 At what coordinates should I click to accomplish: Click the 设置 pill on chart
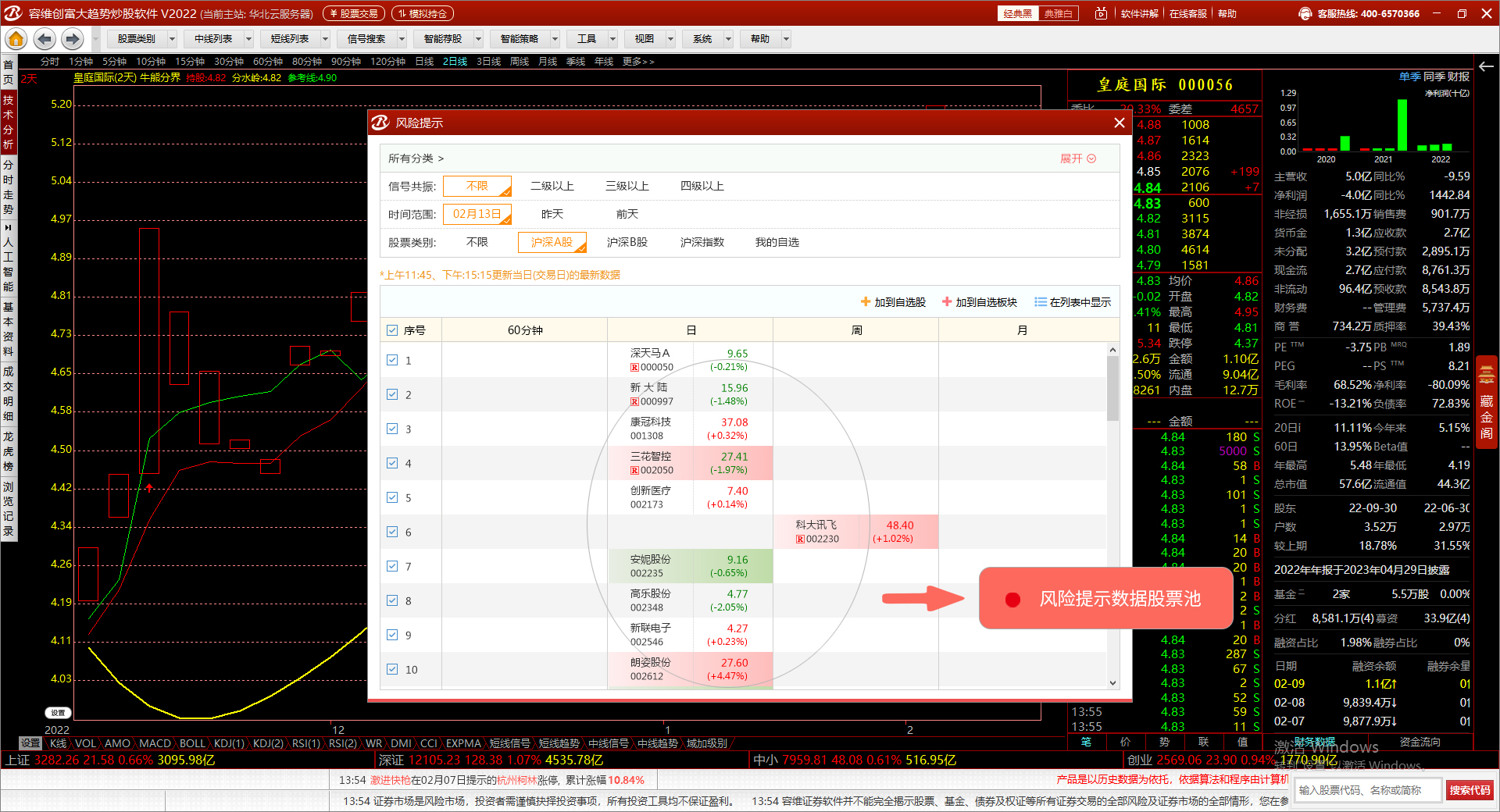tap(58, 713)
